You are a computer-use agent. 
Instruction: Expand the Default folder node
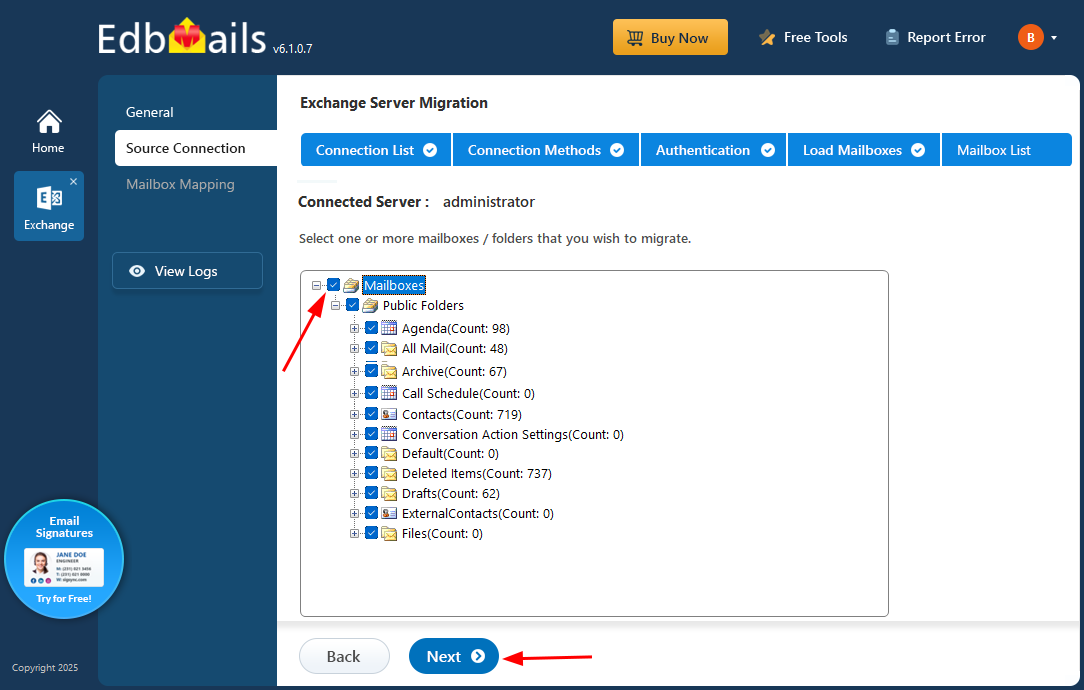click(354, 454)
